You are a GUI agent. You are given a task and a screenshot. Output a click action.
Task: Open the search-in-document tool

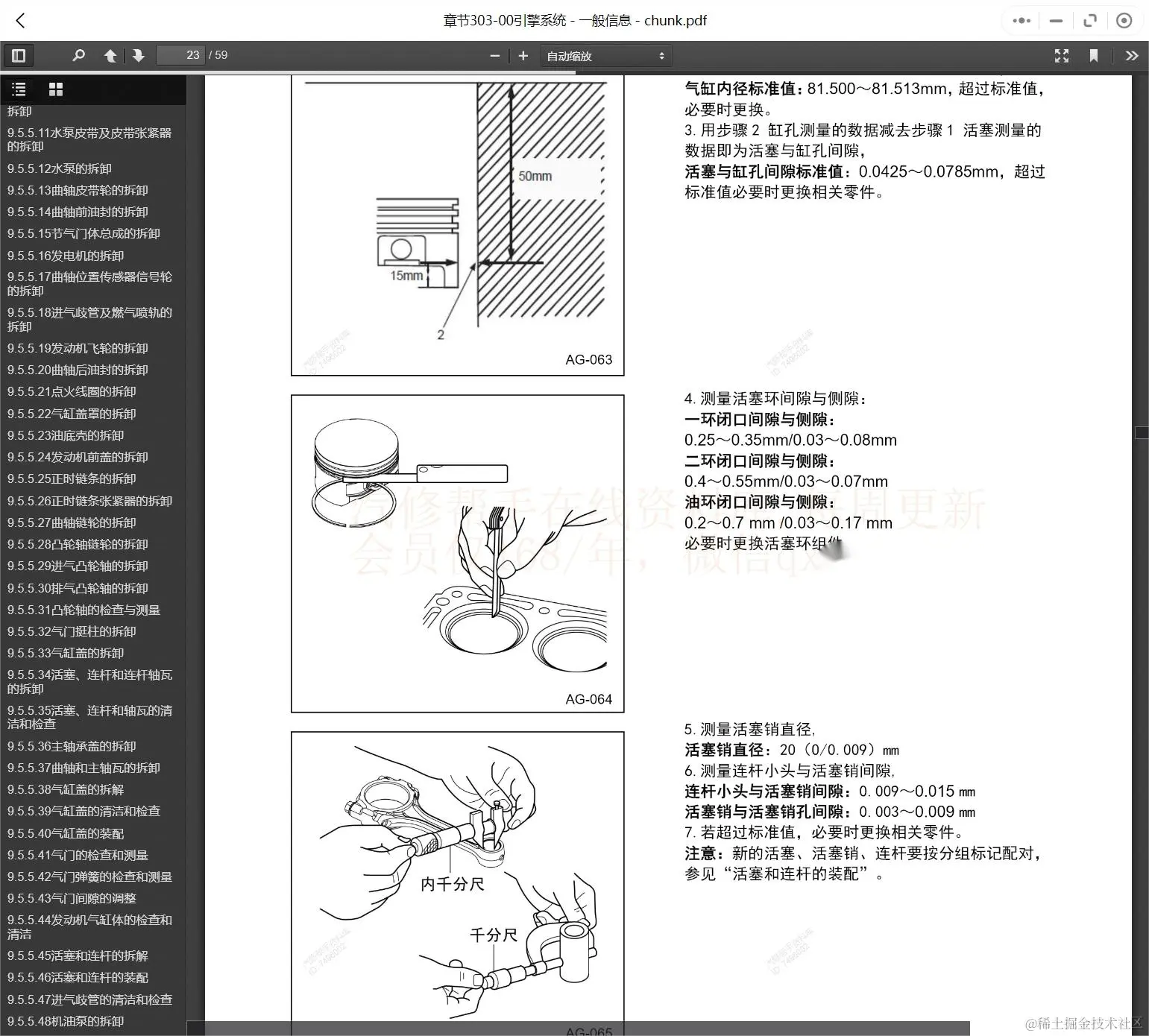(x=78, y=55)
